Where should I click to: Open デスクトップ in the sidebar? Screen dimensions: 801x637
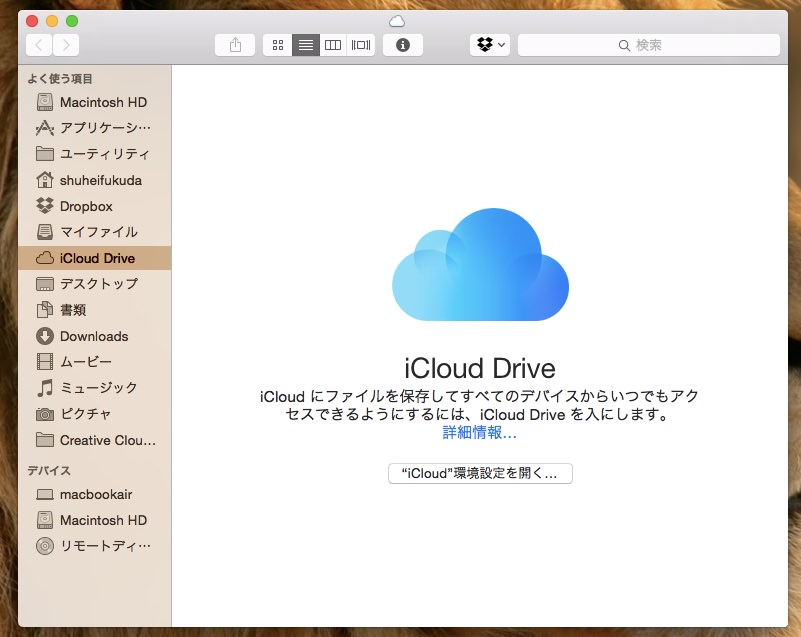95,284
